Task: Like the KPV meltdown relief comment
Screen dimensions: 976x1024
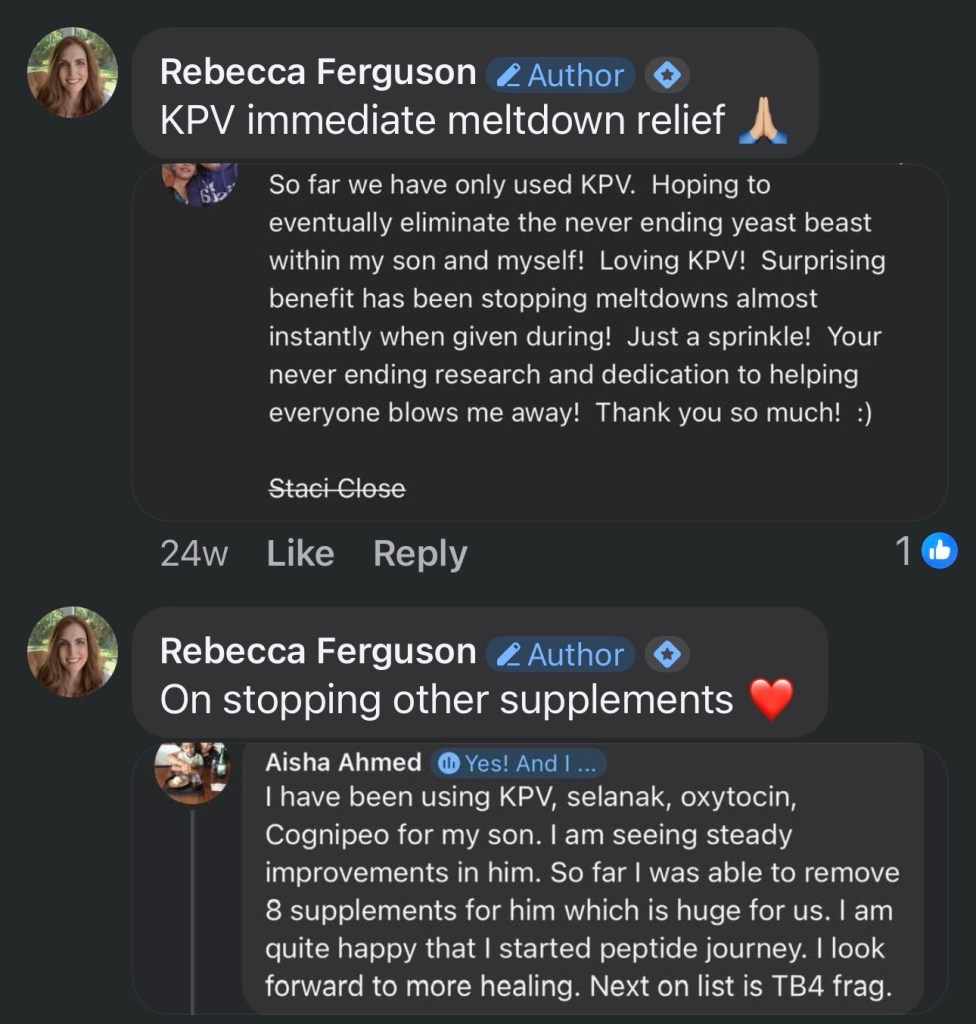Action: pyautogui.click(x=300, y=553)
